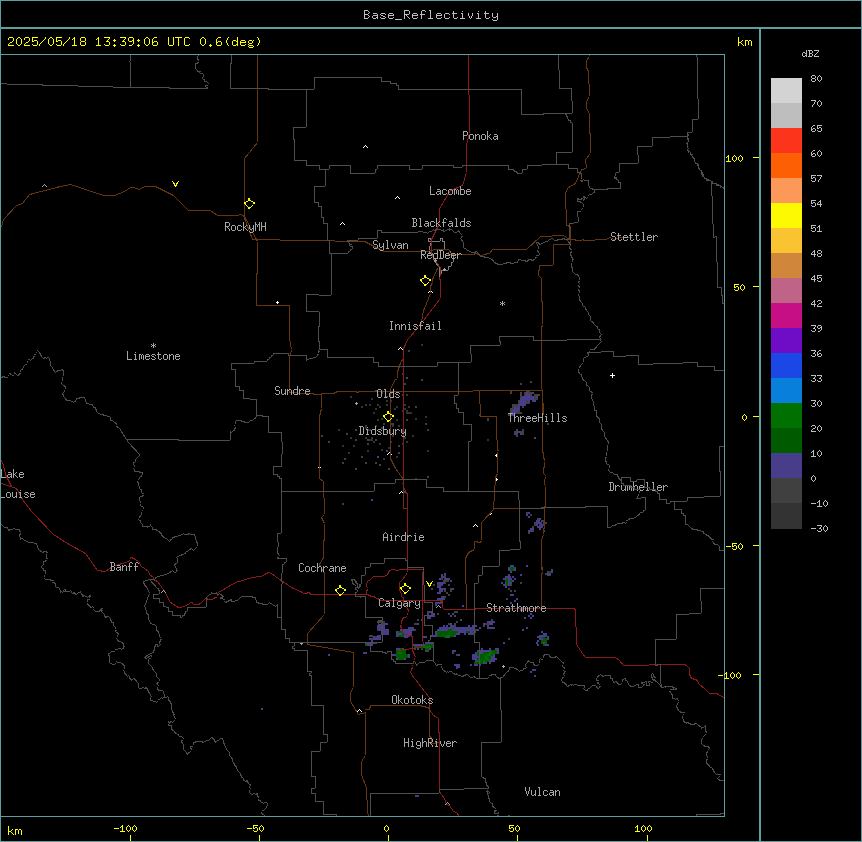Click the yellow diamond marker near RockyMH

pos(249,204)
